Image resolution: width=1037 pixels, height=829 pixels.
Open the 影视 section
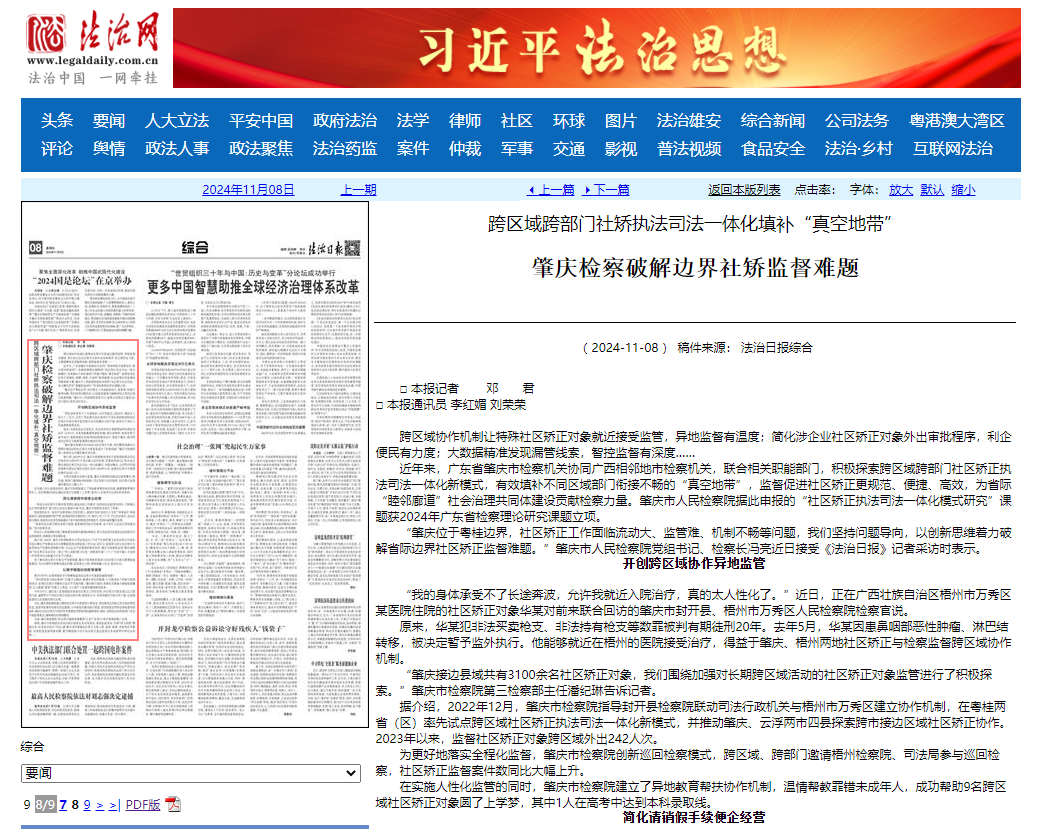621,148
